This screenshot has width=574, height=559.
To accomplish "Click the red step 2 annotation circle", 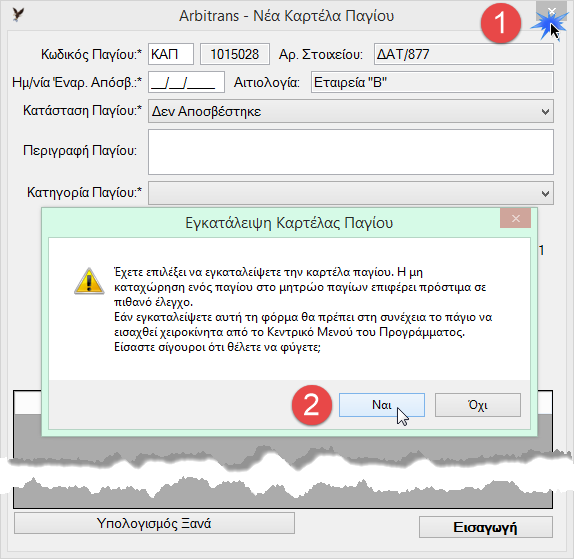I will 312,405.
